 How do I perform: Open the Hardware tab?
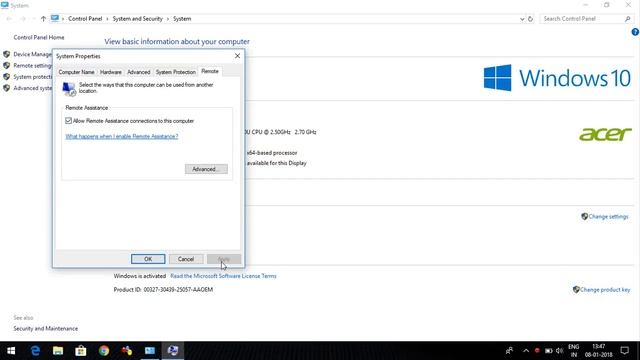pos(111,72)
